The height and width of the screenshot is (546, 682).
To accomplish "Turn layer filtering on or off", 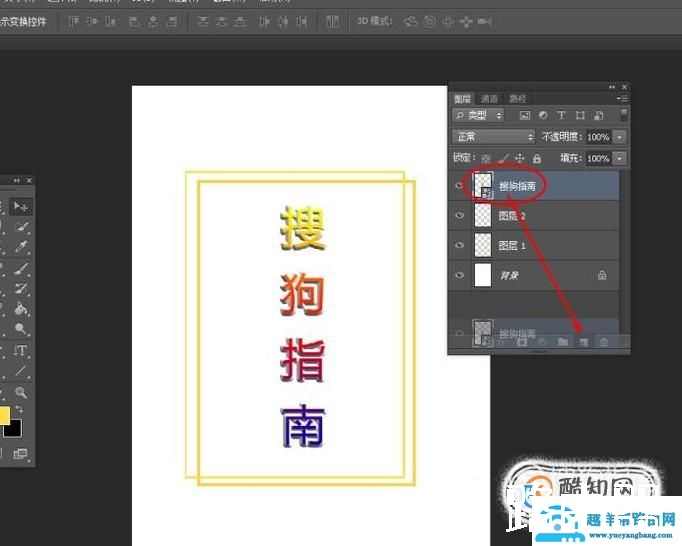I will [623, 115].
